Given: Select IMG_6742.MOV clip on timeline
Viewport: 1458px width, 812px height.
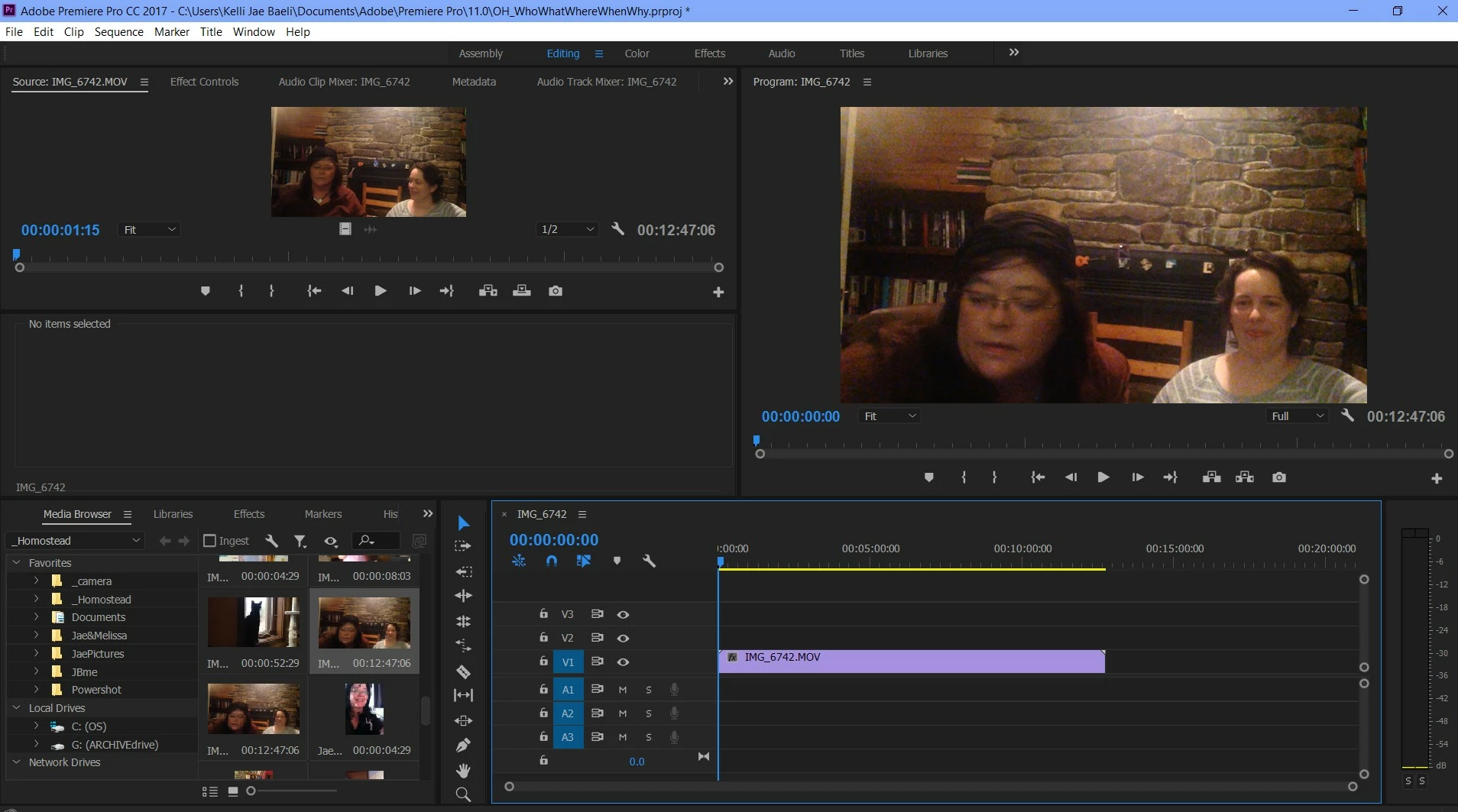Looking at the screenshot, I should point(911,662).
